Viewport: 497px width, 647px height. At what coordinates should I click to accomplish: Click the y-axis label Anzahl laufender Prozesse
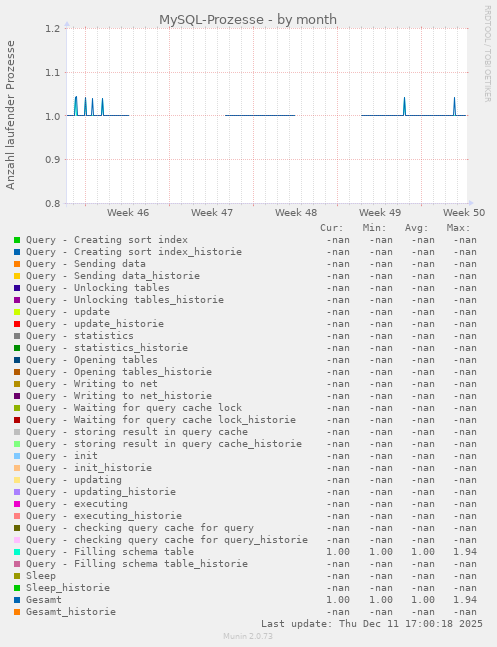point(10,115)
